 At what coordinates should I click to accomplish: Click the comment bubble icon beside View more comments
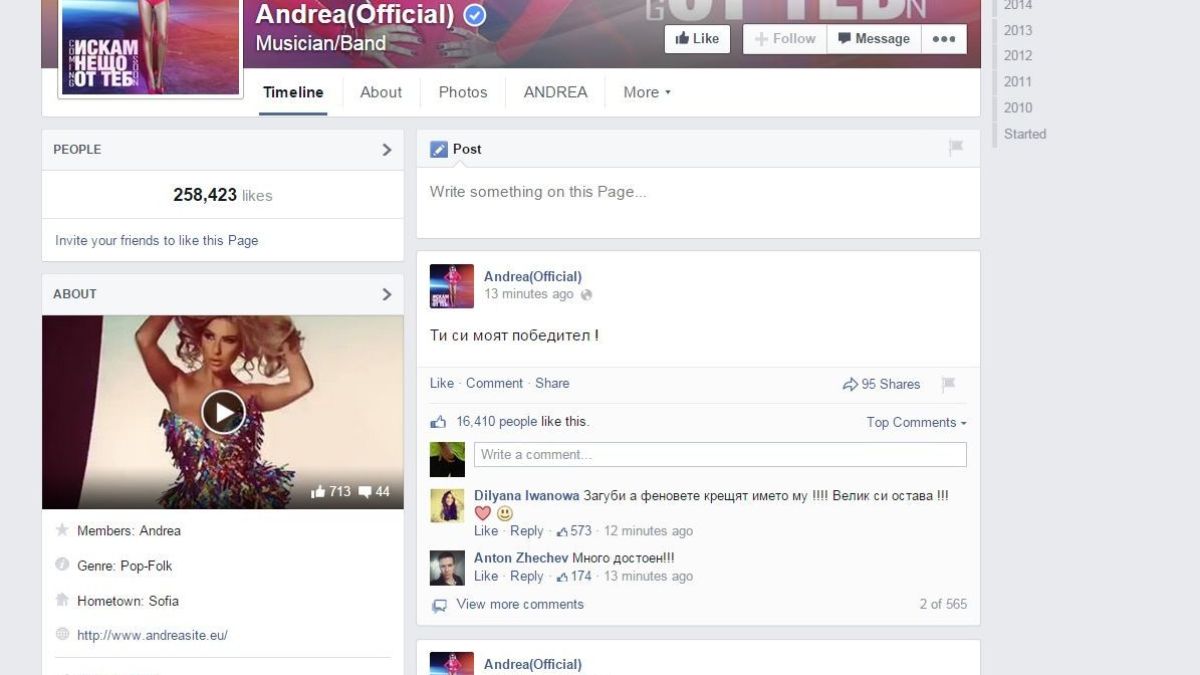click(439, 605)
